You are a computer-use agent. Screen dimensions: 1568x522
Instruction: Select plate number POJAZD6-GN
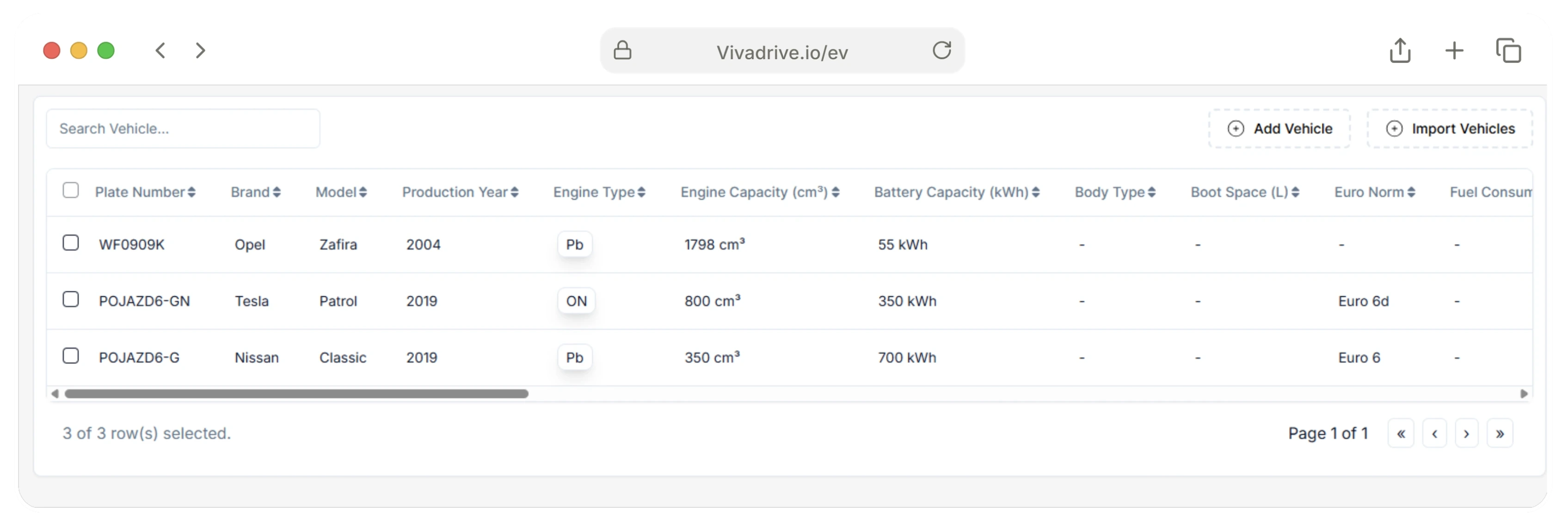click(x=144, y=301)
